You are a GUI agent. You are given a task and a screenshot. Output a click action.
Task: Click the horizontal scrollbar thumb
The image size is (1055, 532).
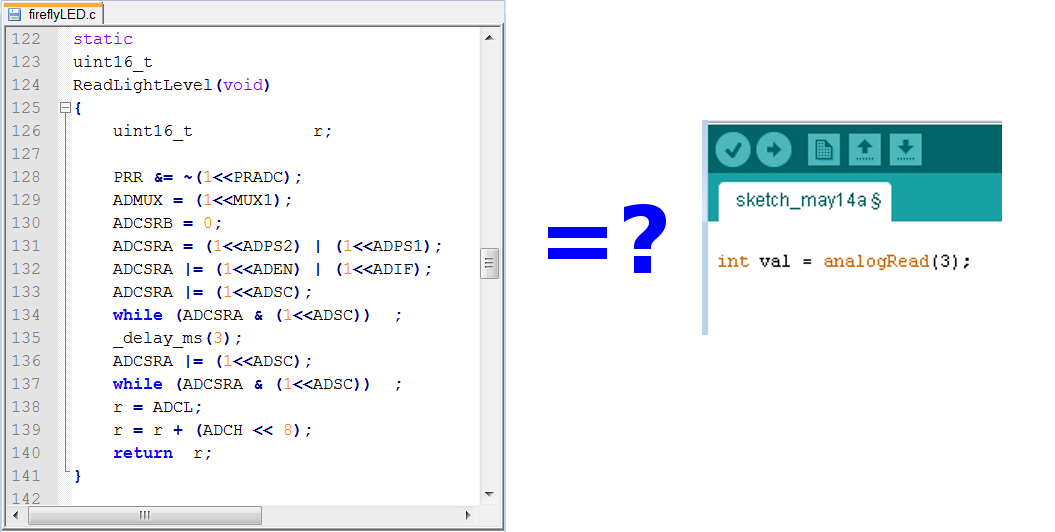coord(145,516)
